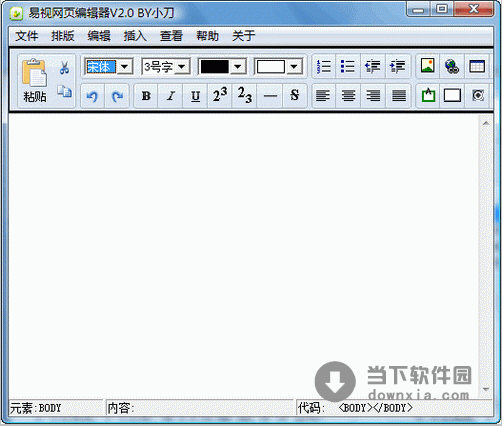Select the 宋体 font field

[101, 67]
